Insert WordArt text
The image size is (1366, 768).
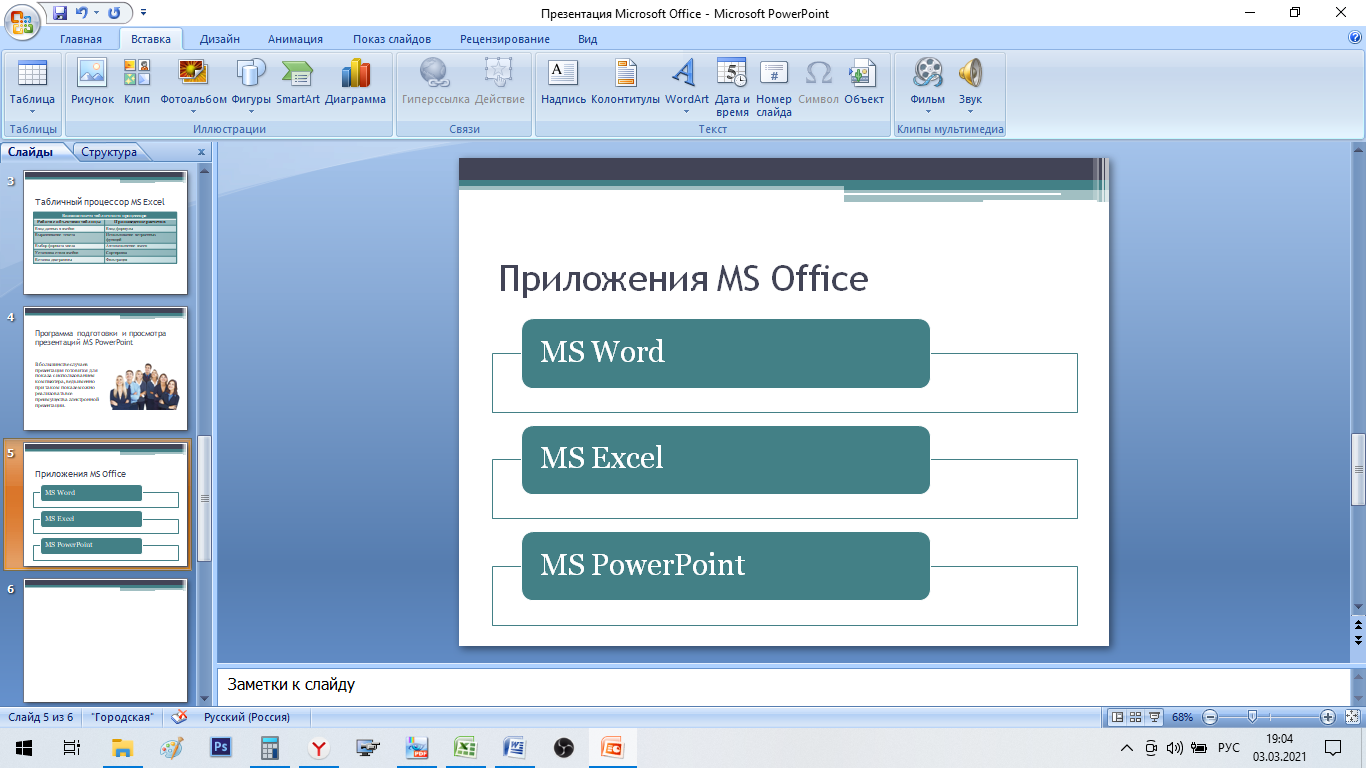click(686, 82)
